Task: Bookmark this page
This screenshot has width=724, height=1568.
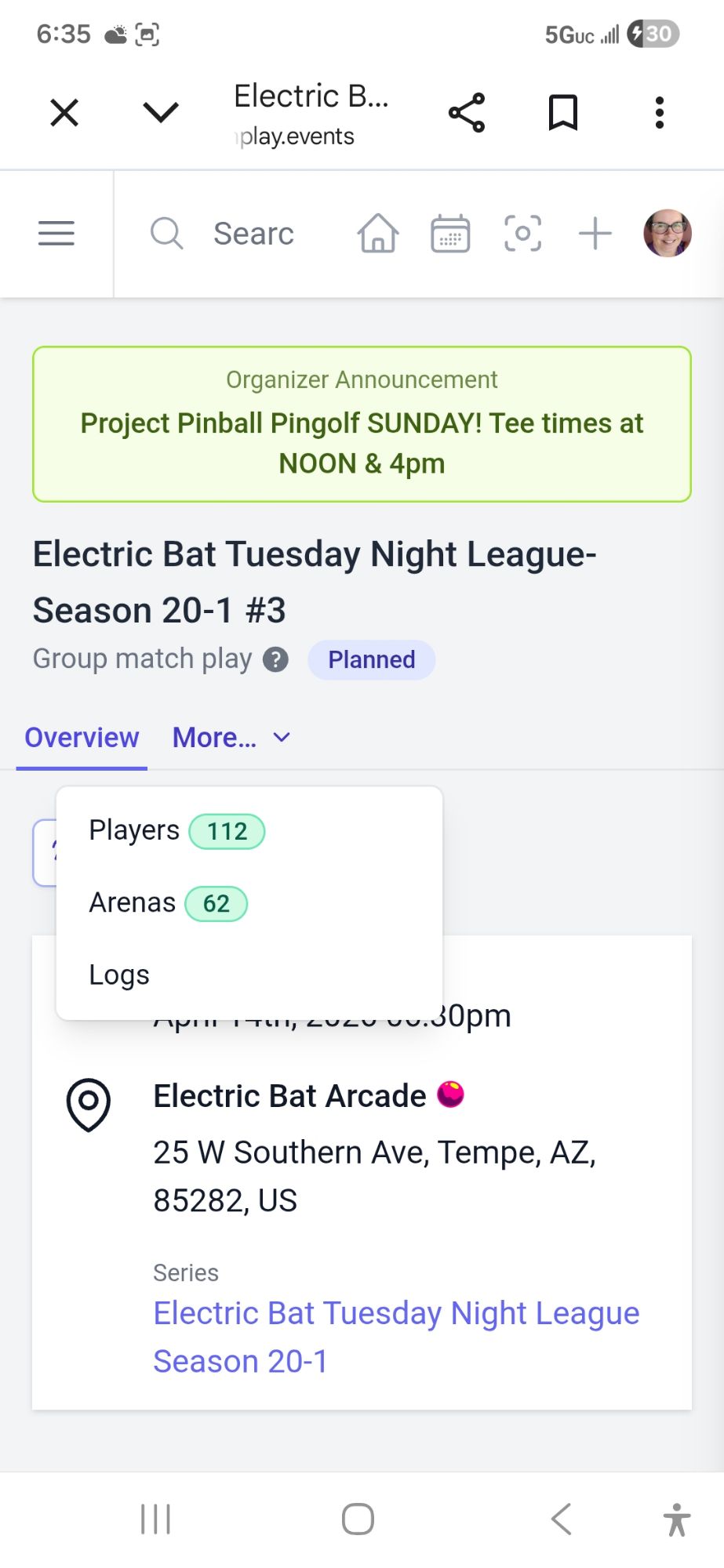Action: [x=562, y=113]
